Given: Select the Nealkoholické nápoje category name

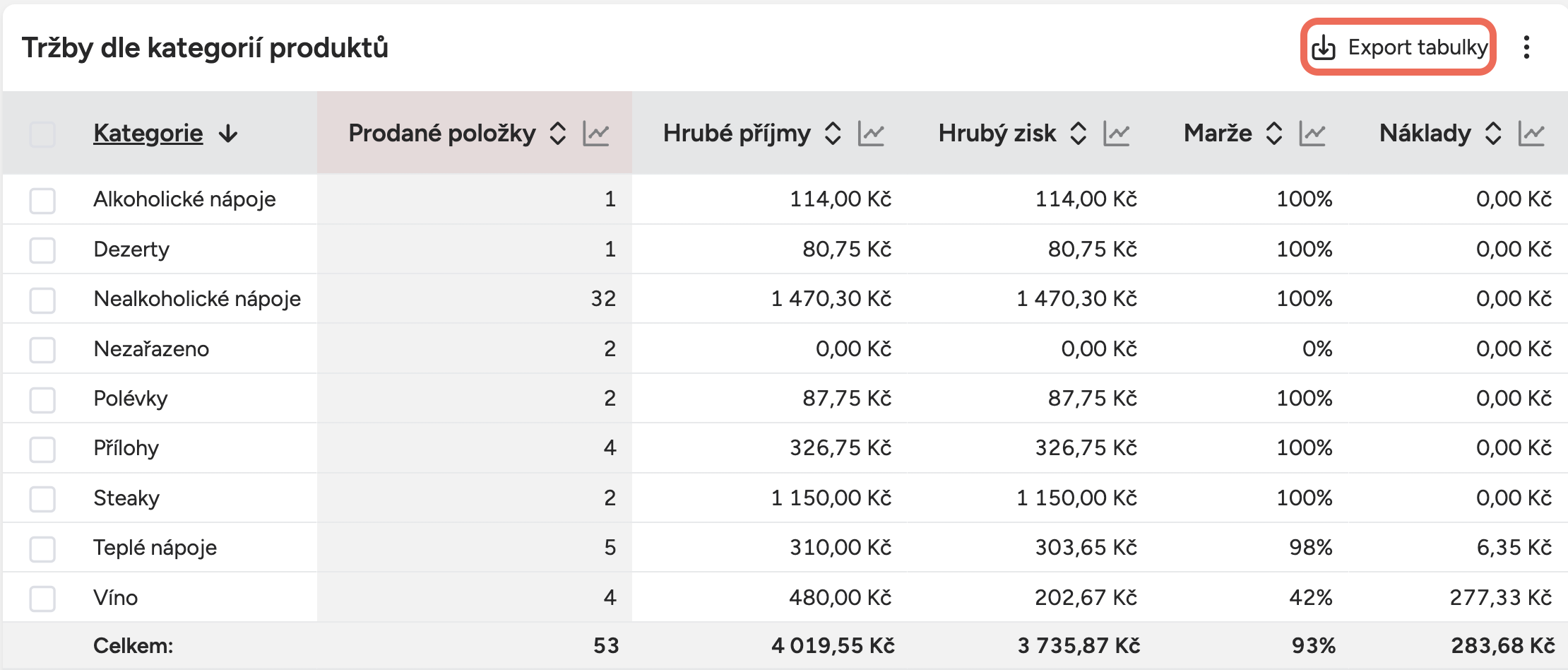Looking at the screenshot, I should tap(197, 299).
